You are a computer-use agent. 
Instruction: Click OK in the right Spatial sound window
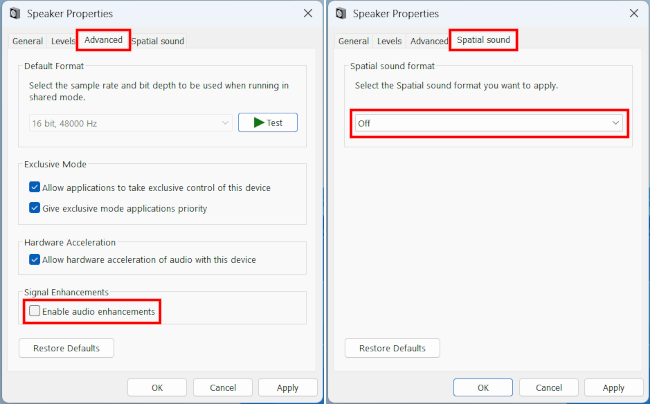click(x=483, y=387)
